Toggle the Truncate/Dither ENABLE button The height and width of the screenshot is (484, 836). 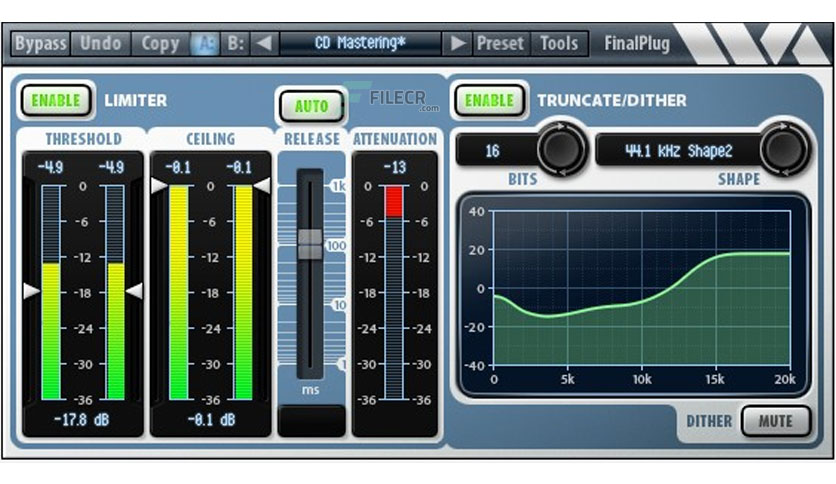pos(489,100)
